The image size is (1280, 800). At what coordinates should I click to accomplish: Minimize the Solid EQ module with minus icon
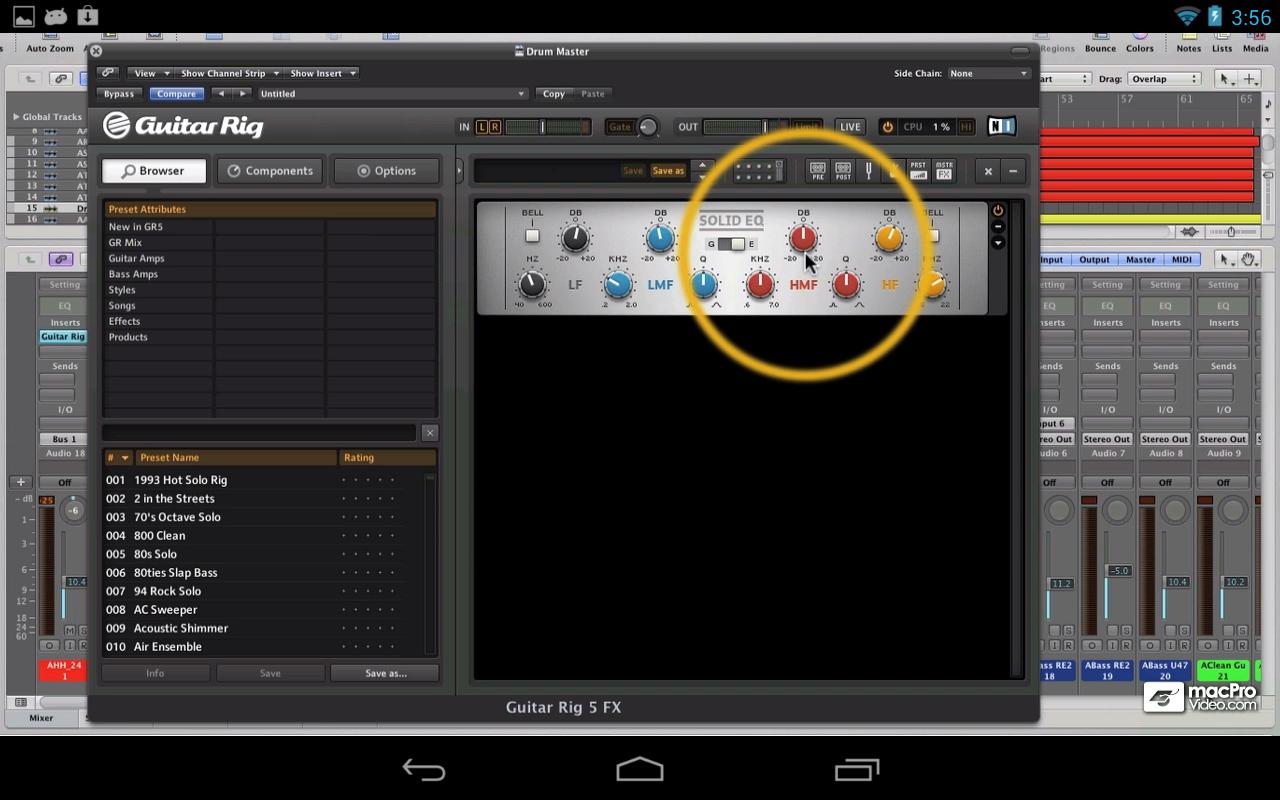(x=998, y=227)
